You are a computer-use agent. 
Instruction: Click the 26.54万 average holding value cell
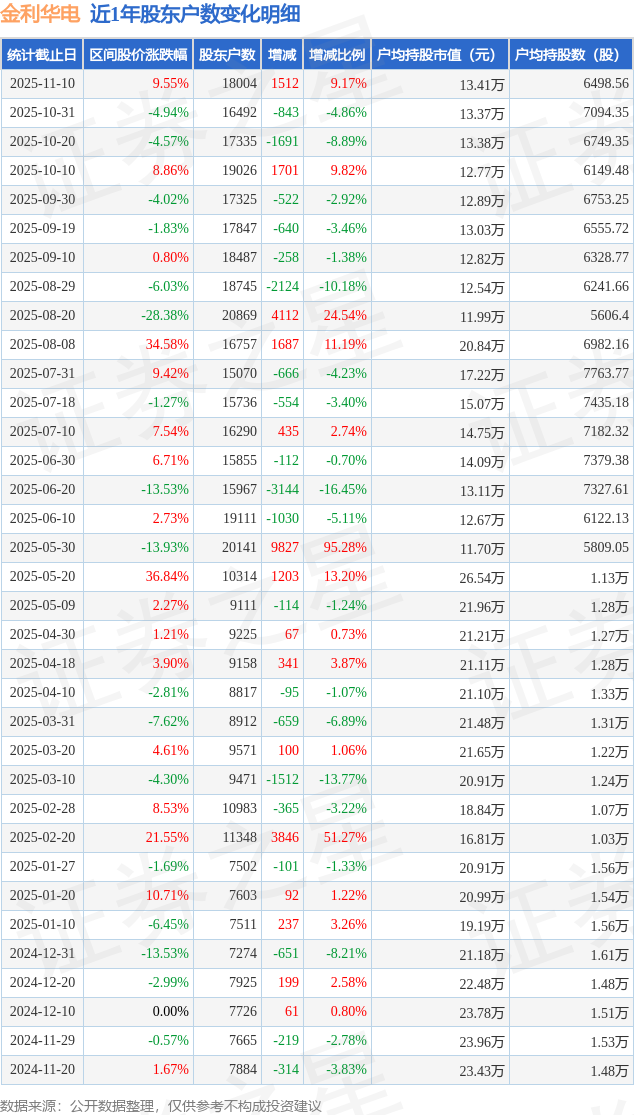481,577
